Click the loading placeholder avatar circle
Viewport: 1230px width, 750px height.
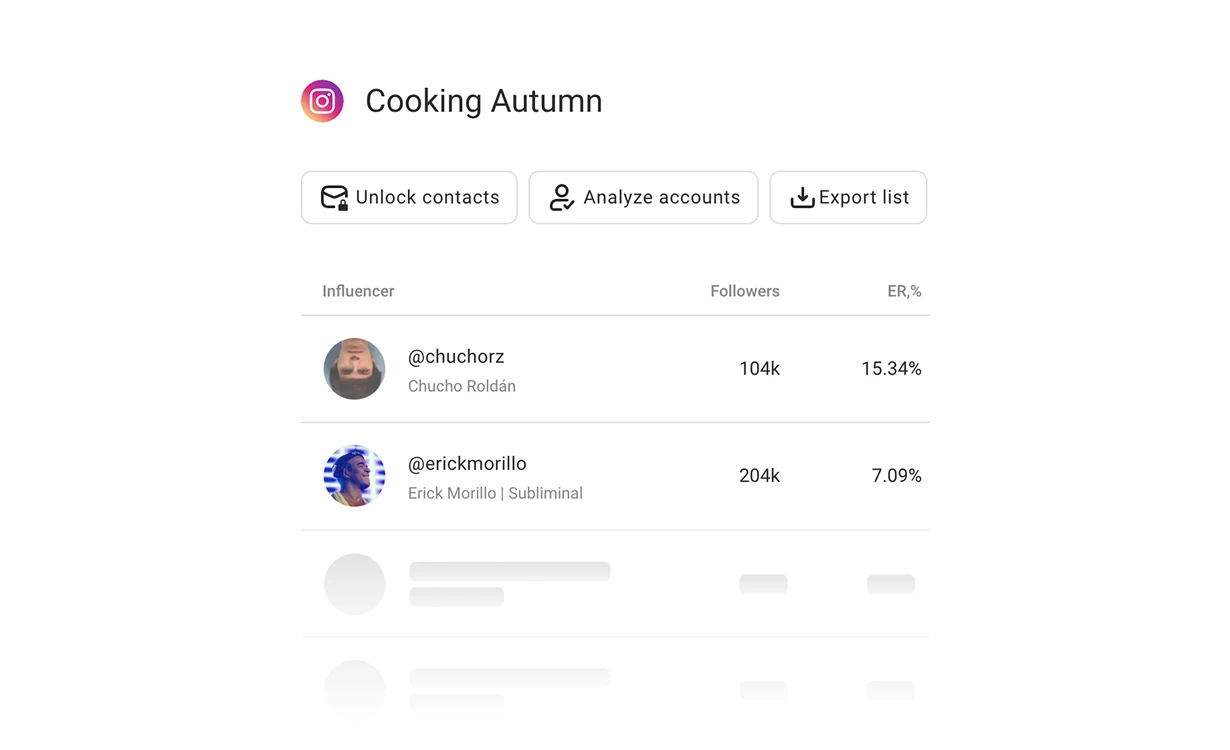coord(354,584)
